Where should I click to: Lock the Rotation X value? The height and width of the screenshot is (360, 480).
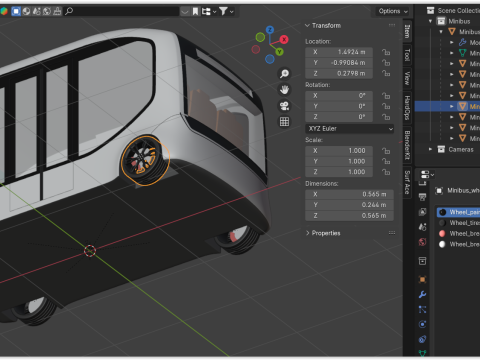(386, 96)
